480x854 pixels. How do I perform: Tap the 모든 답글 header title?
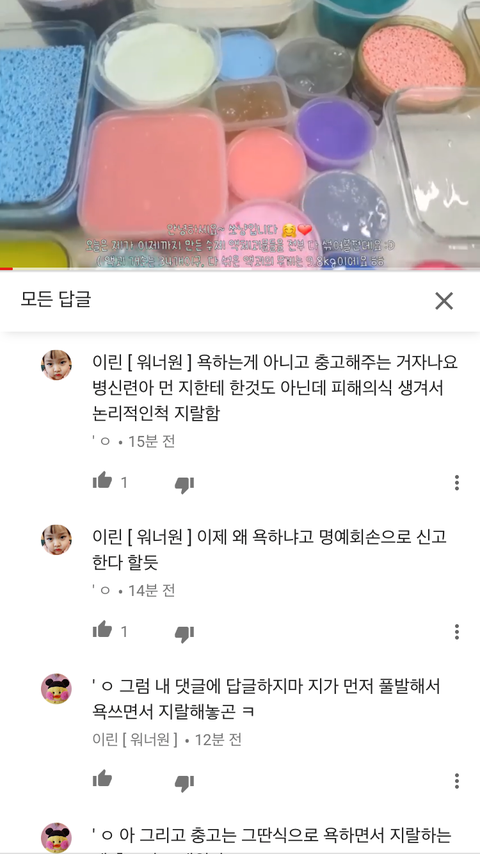click(56, 299)
